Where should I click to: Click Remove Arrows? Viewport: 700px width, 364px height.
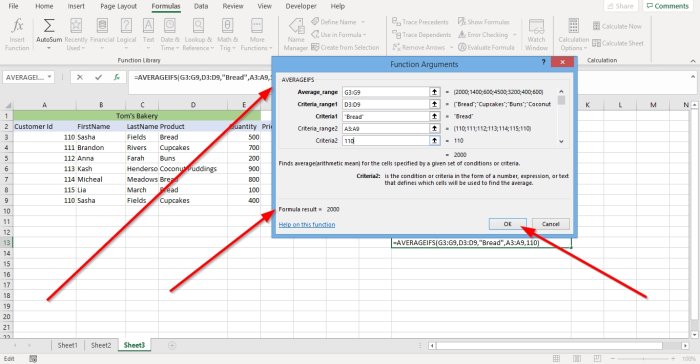coord(419,47)
